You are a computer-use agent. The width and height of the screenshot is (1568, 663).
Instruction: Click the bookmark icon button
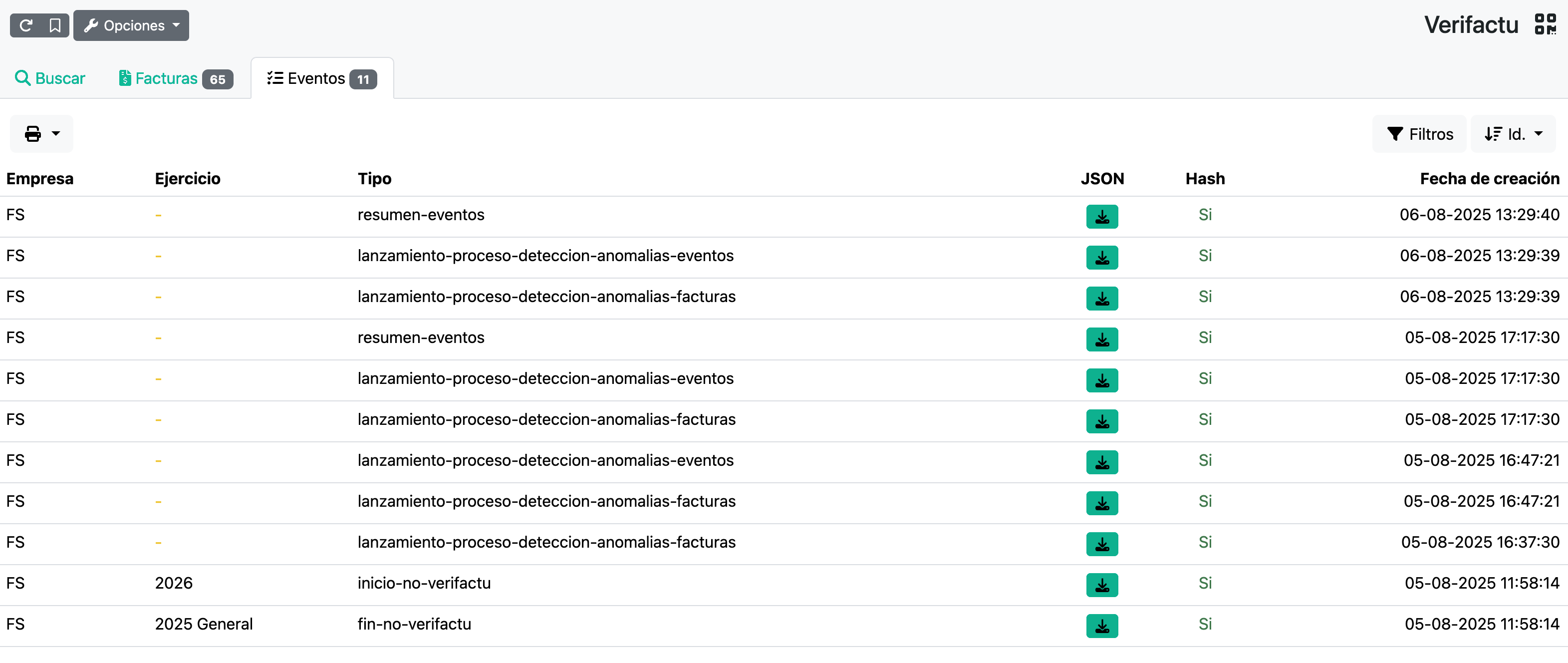(x=55, y=25)
